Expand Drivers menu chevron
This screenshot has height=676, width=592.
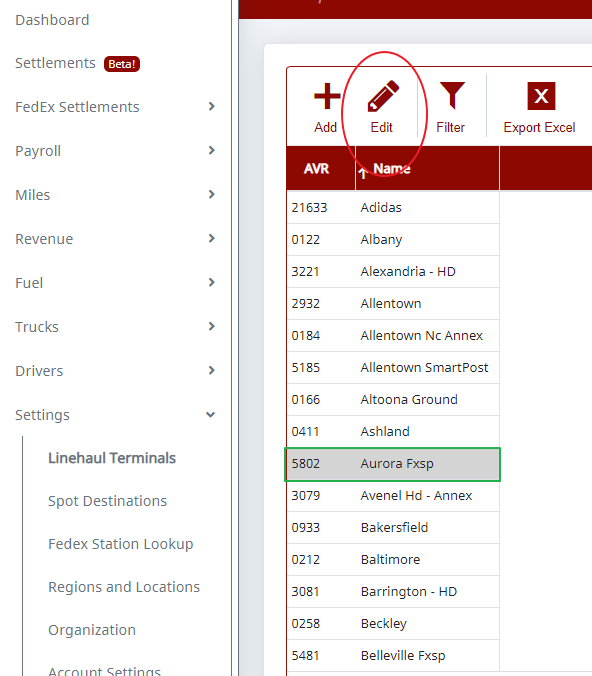coord(211,370)
